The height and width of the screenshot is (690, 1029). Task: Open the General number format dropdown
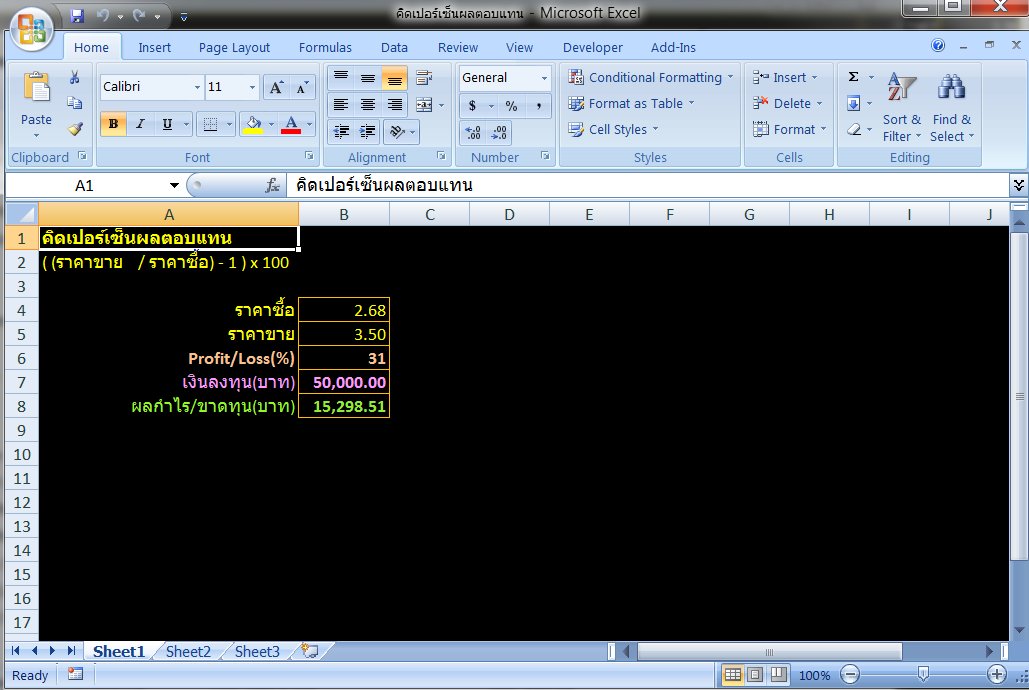(x=544, y=77)
